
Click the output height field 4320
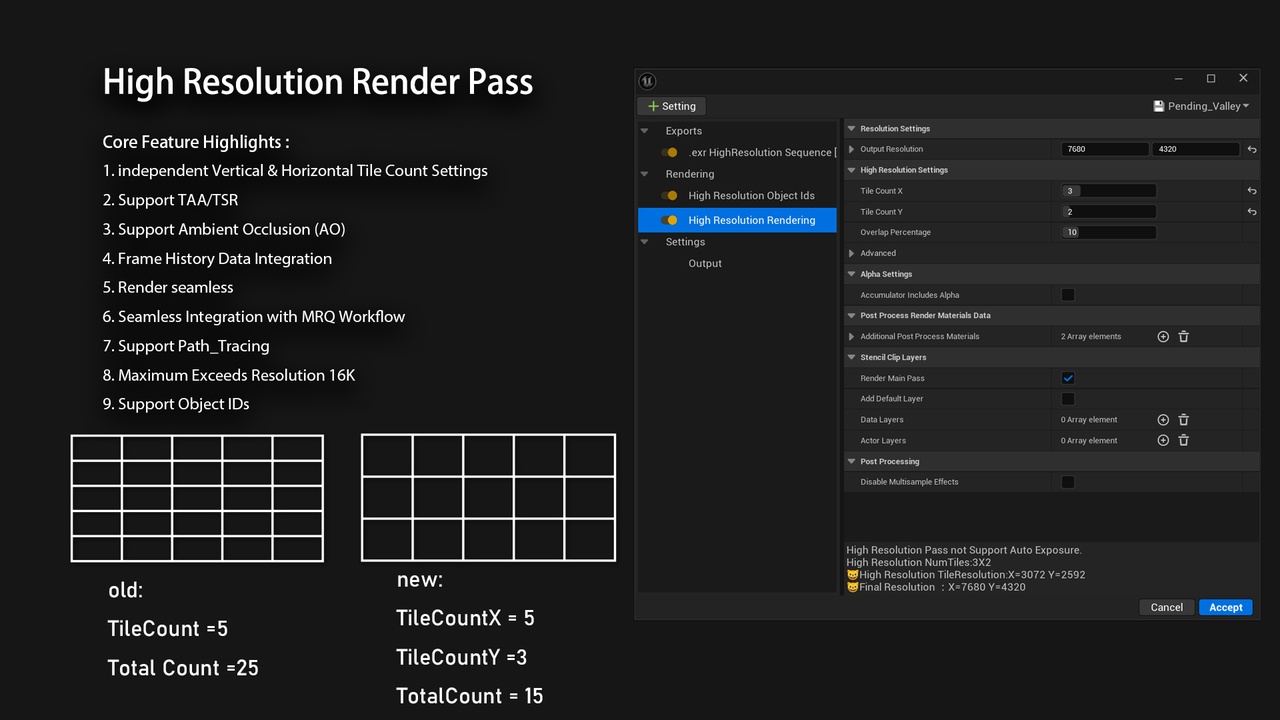point(1196,149)
